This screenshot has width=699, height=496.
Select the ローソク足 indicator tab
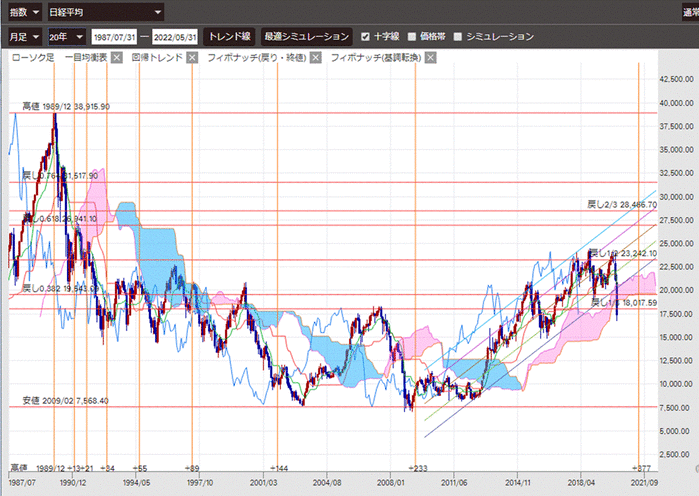click(x=33, y=57)
